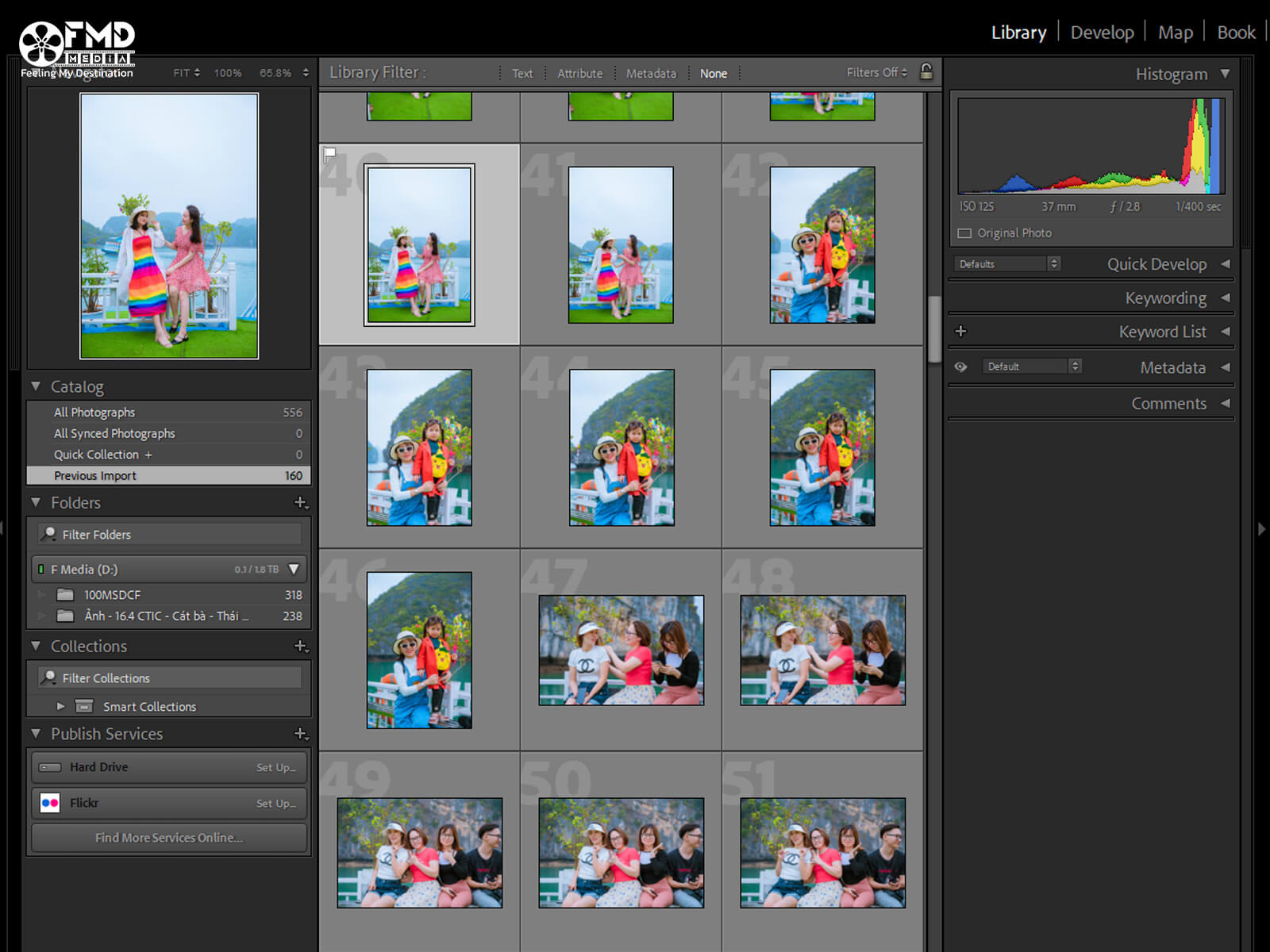Select All Synced Photographs
Image resolution: width=1270 pixels, height=952 pixels.
click(x=169, y=433)
